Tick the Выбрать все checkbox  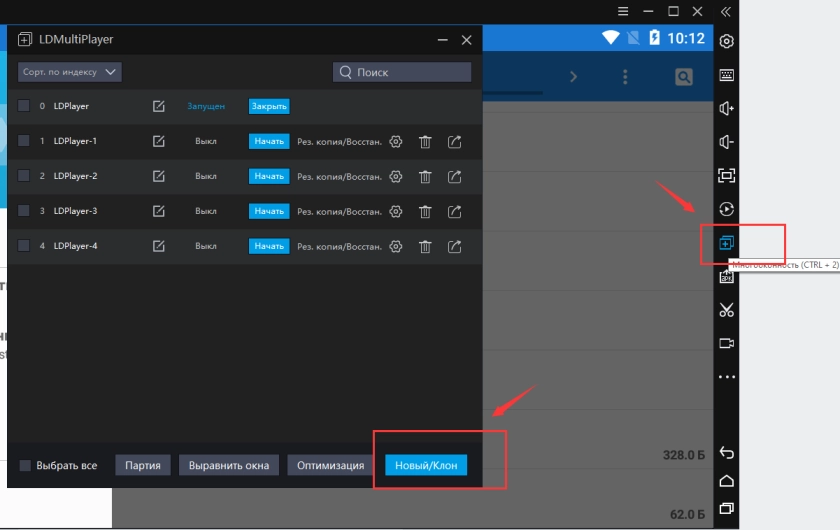pos(25,465)
